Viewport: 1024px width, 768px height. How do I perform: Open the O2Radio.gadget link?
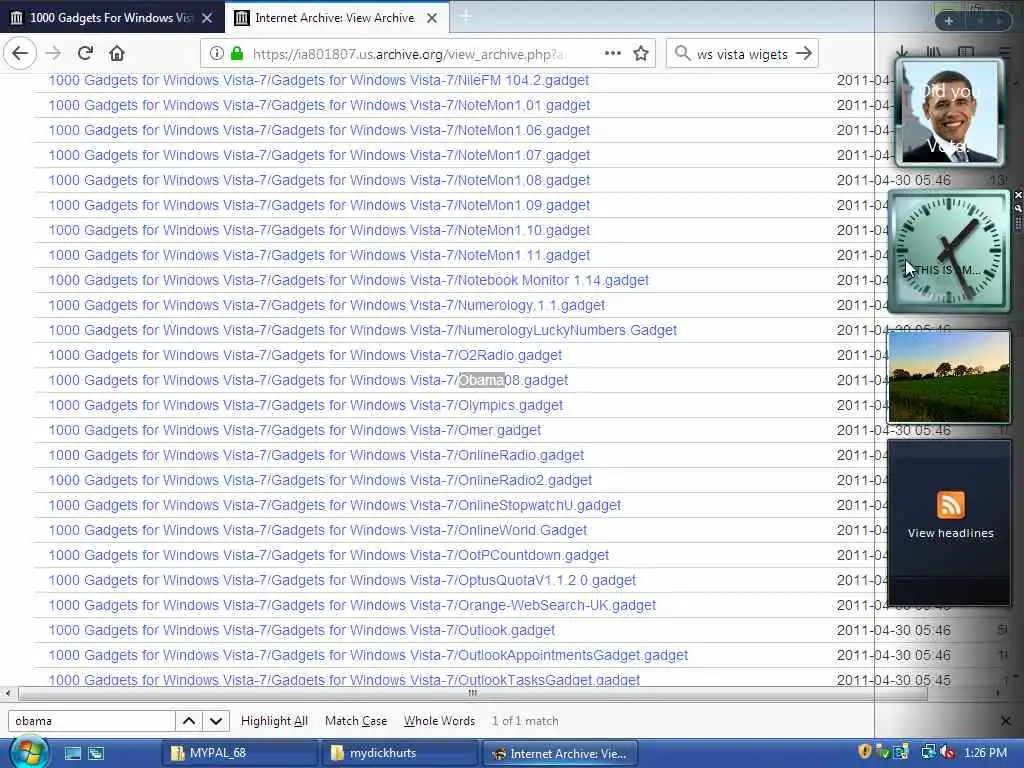[x=304, y=355]
